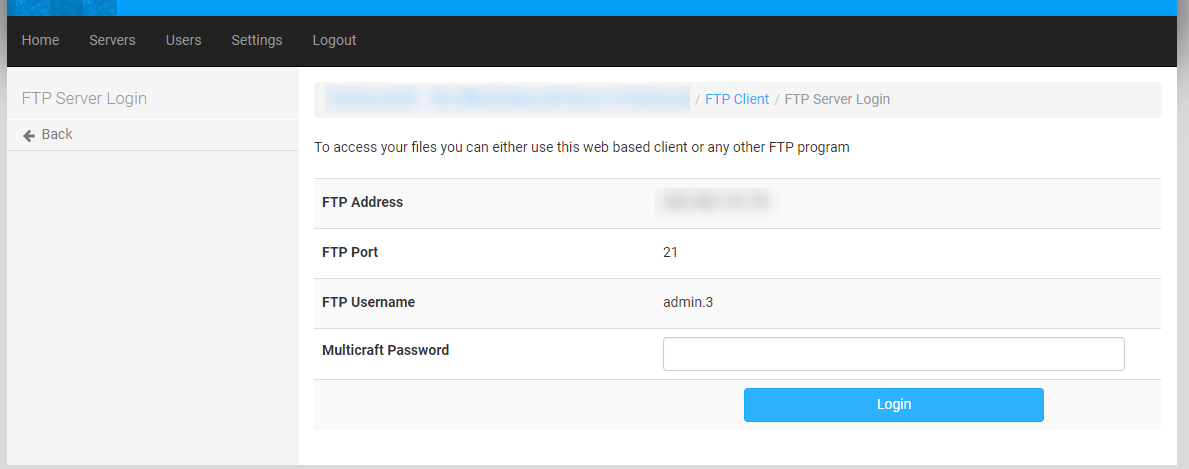Open the Users section

pyautogui.click(x=183, y=40)
